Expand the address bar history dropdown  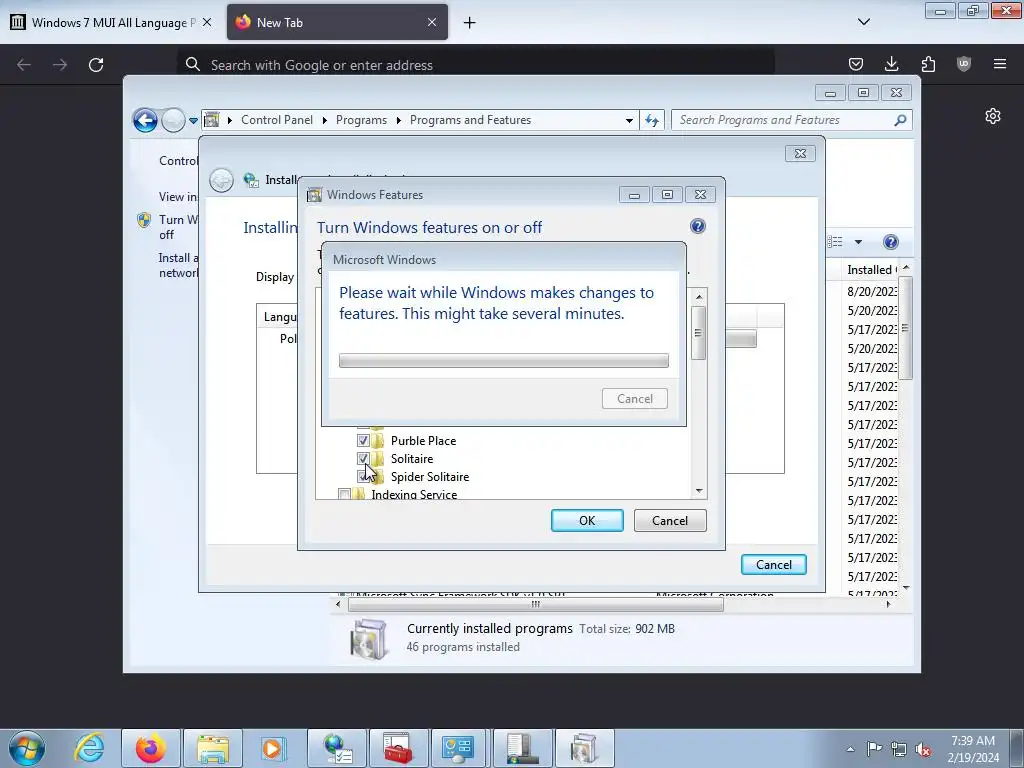629,120
